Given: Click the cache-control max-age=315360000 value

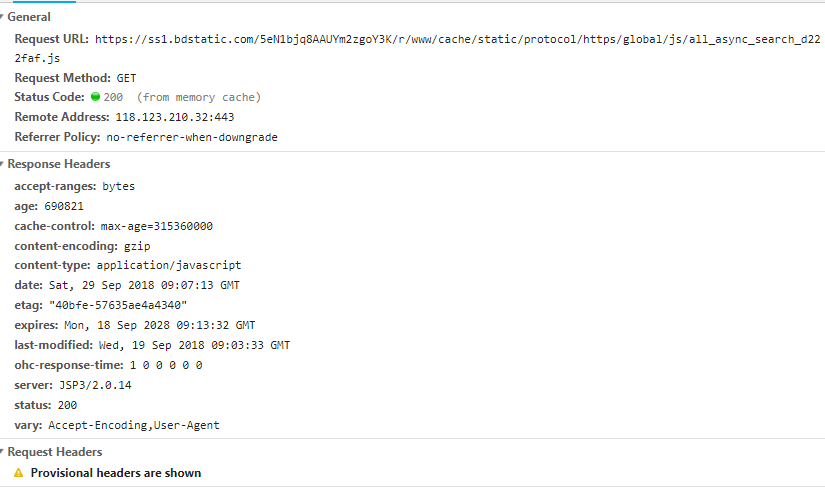Looking at the screenshot, I should [157, 226].
